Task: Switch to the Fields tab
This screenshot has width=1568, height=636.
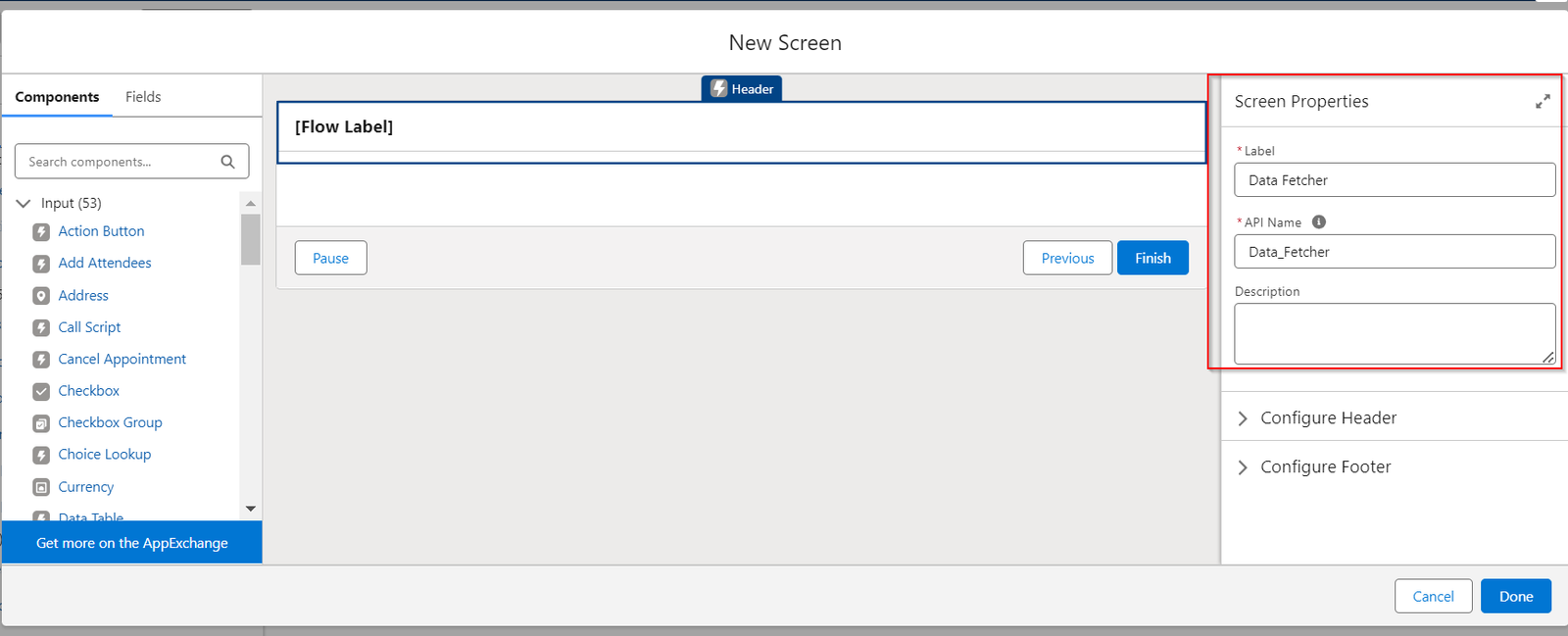Action: 143,97
